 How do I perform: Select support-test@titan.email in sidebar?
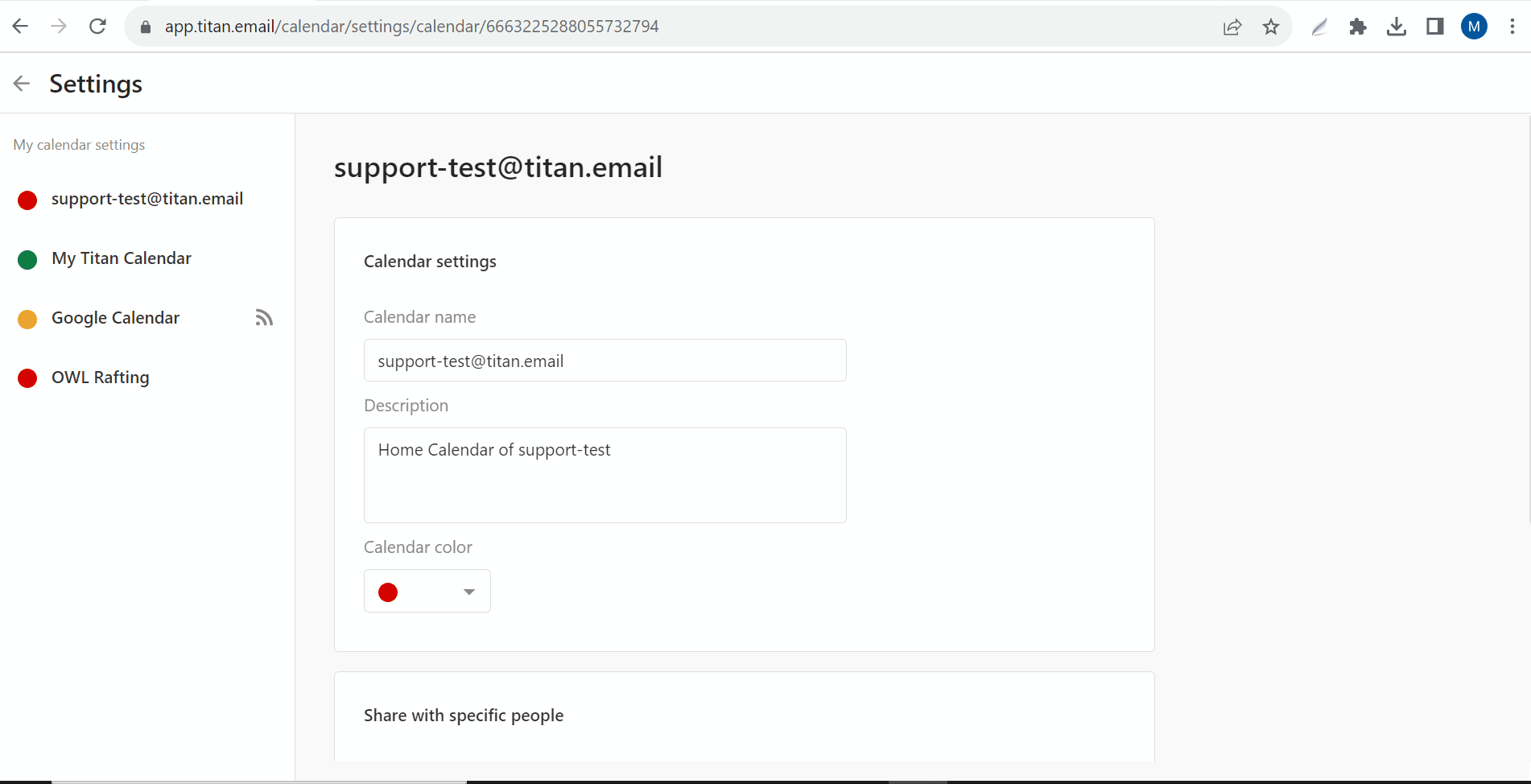click(146, 199)
